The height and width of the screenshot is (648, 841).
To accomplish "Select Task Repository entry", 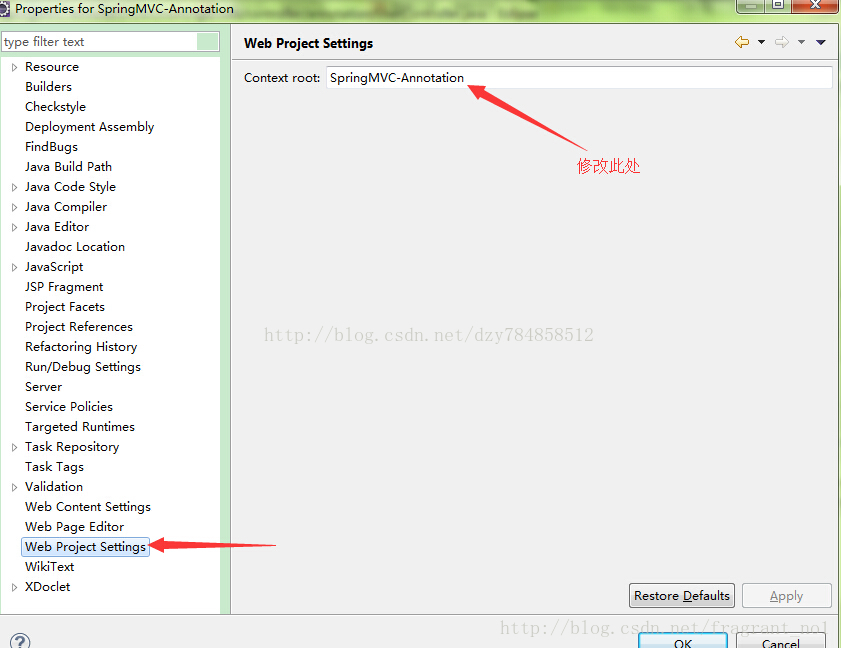I will pyautogui.click(x=72, y=447).
